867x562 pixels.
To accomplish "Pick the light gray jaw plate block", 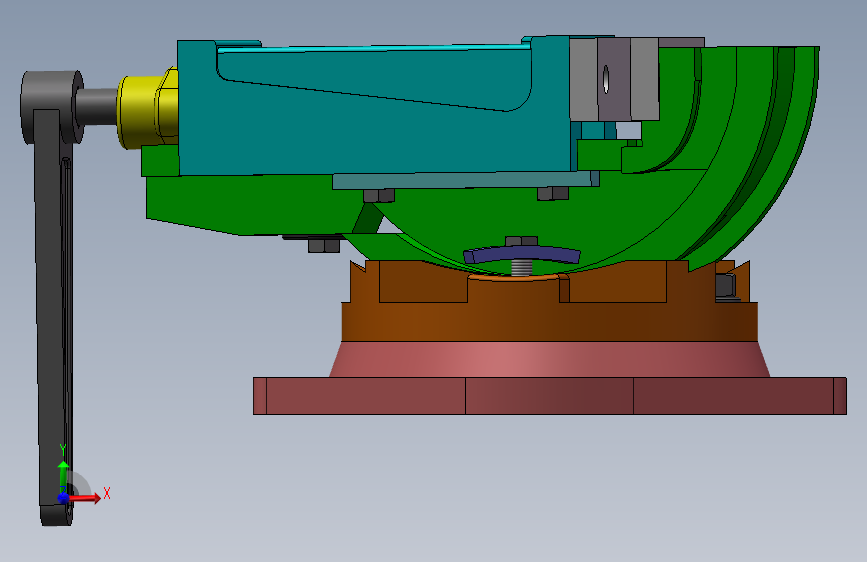I will (583, 79).
